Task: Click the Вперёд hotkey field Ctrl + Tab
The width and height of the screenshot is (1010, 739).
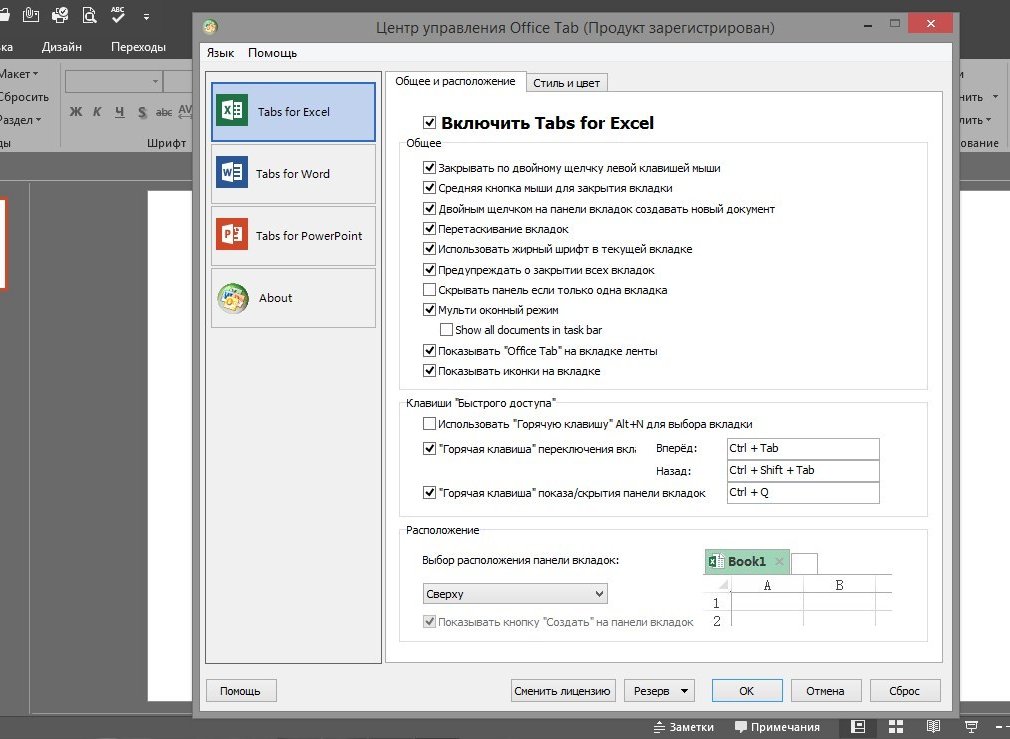Action: (803, 448)
